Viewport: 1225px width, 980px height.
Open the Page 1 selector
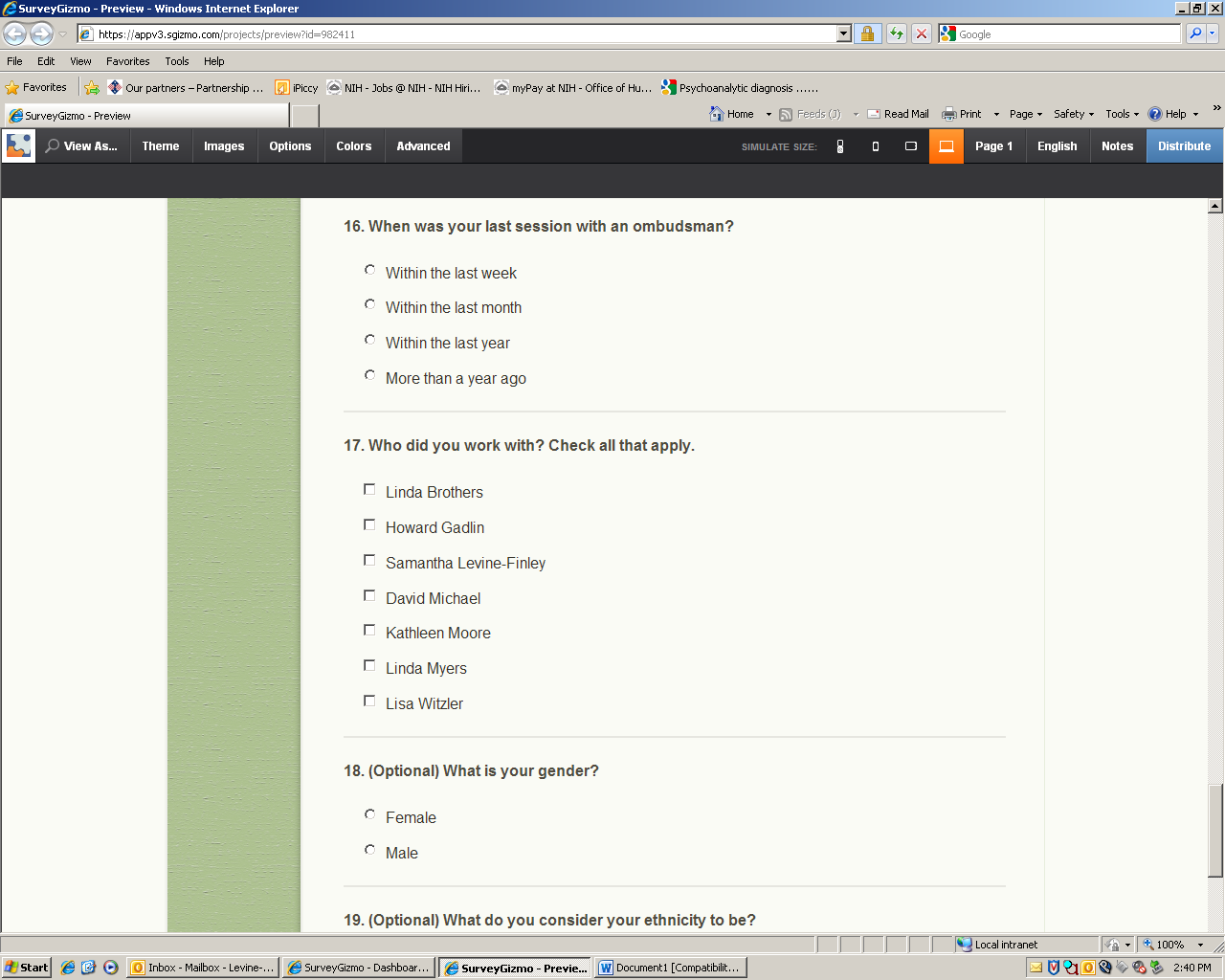pos(994,146)
